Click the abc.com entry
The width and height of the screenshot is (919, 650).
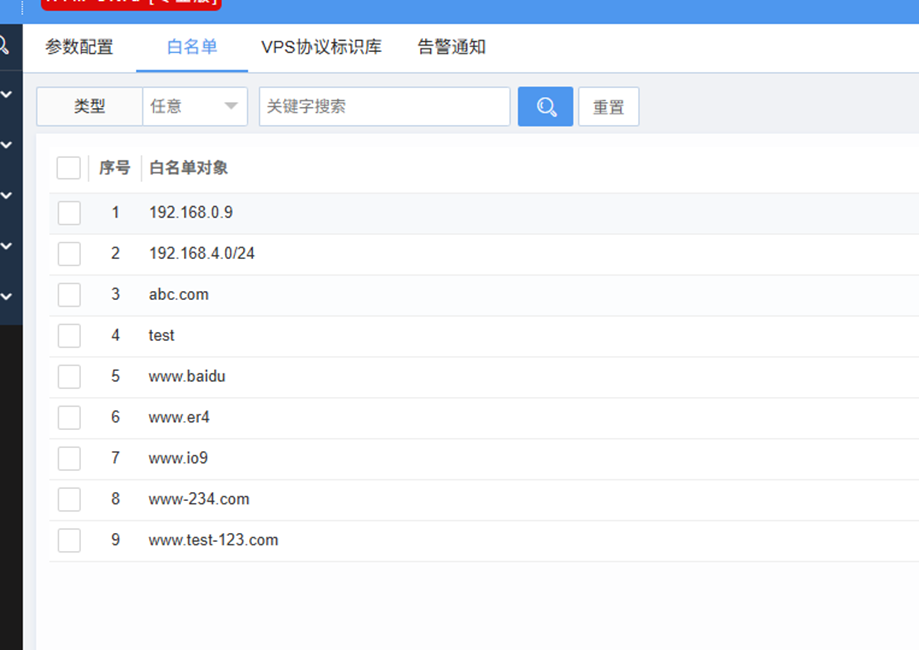(x=179, y=294)
